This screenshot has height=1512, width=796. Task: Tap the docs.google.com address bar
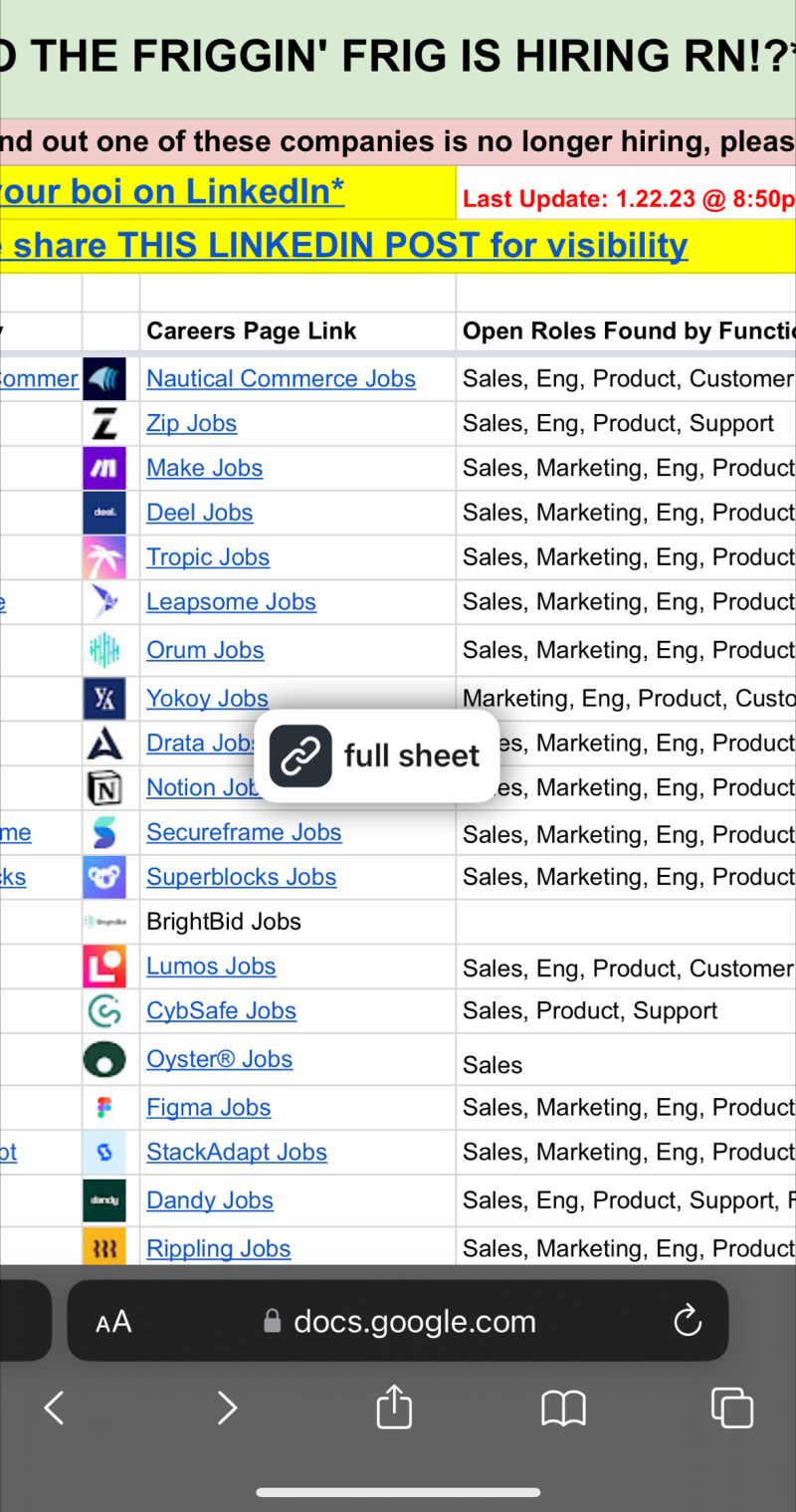point(414,1321)
